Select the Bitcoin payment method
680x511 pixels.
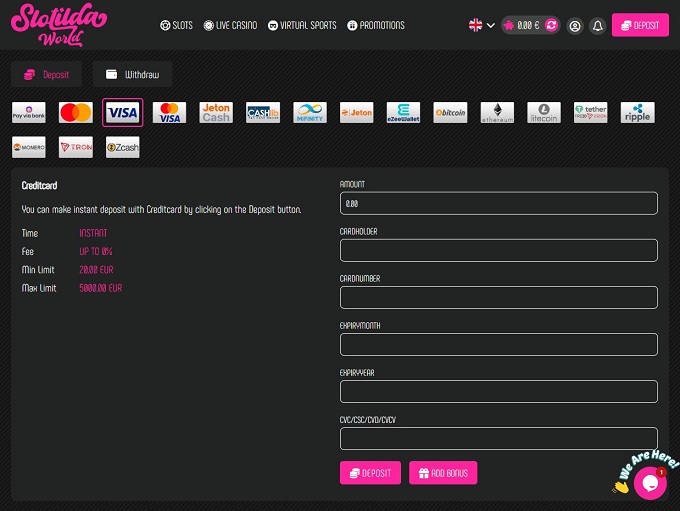450,113
